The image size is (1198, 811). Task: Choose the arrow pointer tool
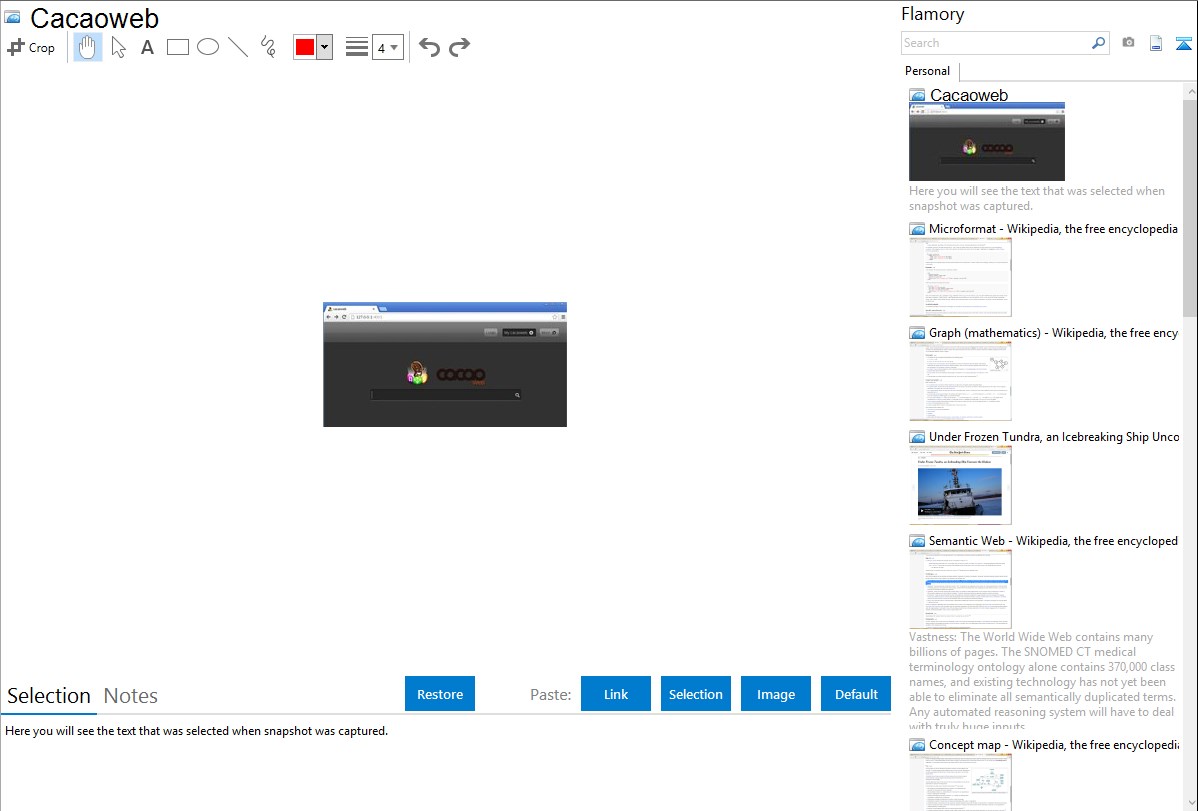118,47
